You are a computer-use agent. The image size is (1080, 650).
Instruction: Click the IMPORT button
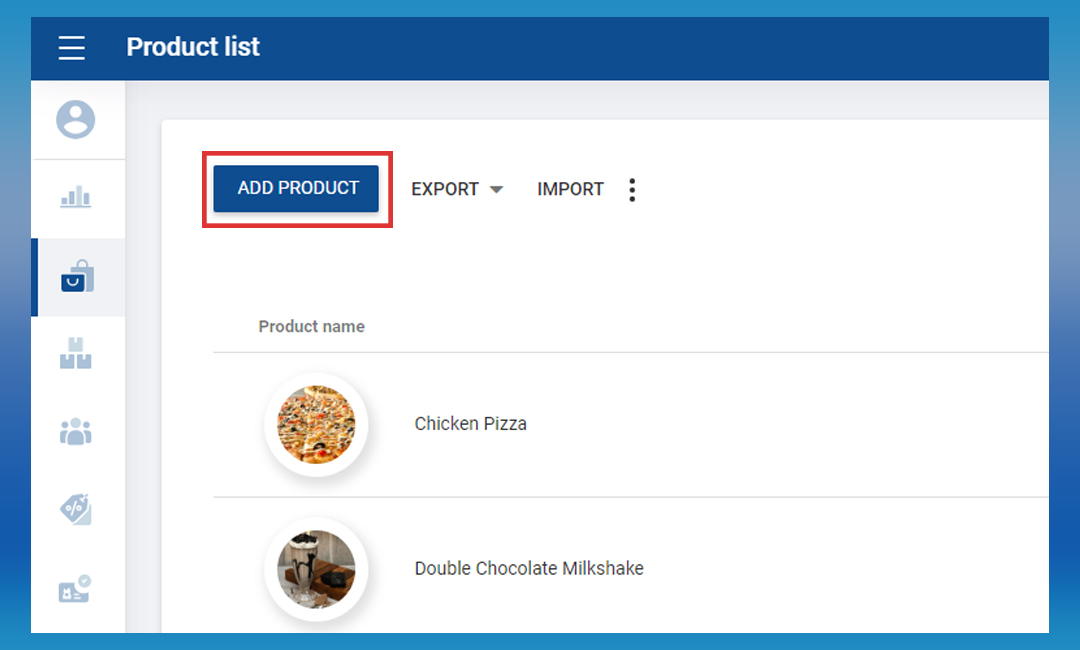(570, 189)
